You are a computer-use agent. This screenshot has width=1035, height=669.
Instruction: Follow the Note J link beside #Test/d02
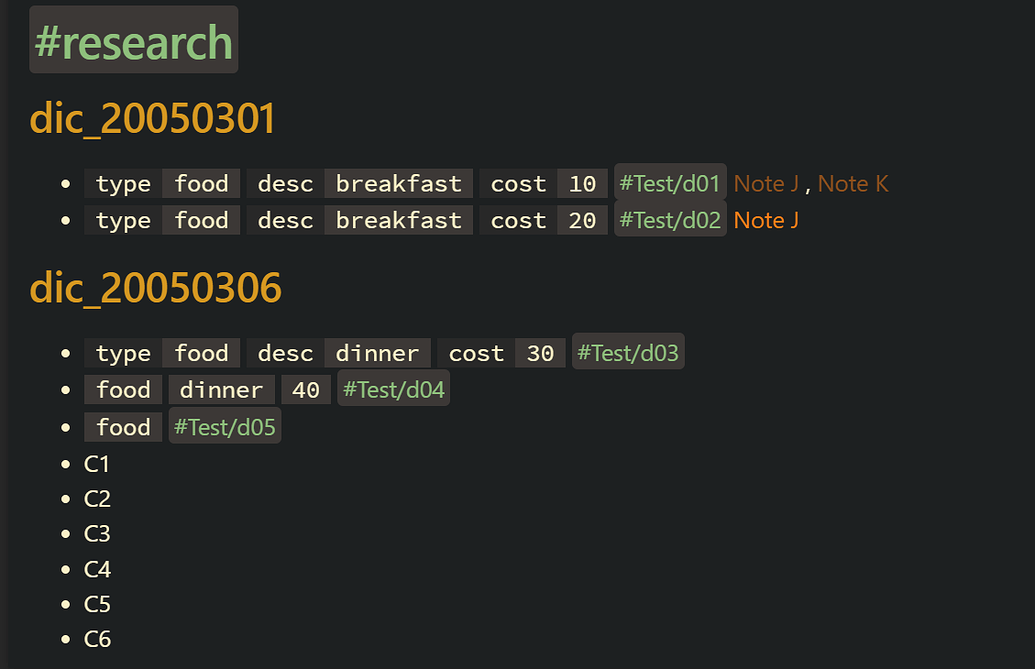[766, 220]
